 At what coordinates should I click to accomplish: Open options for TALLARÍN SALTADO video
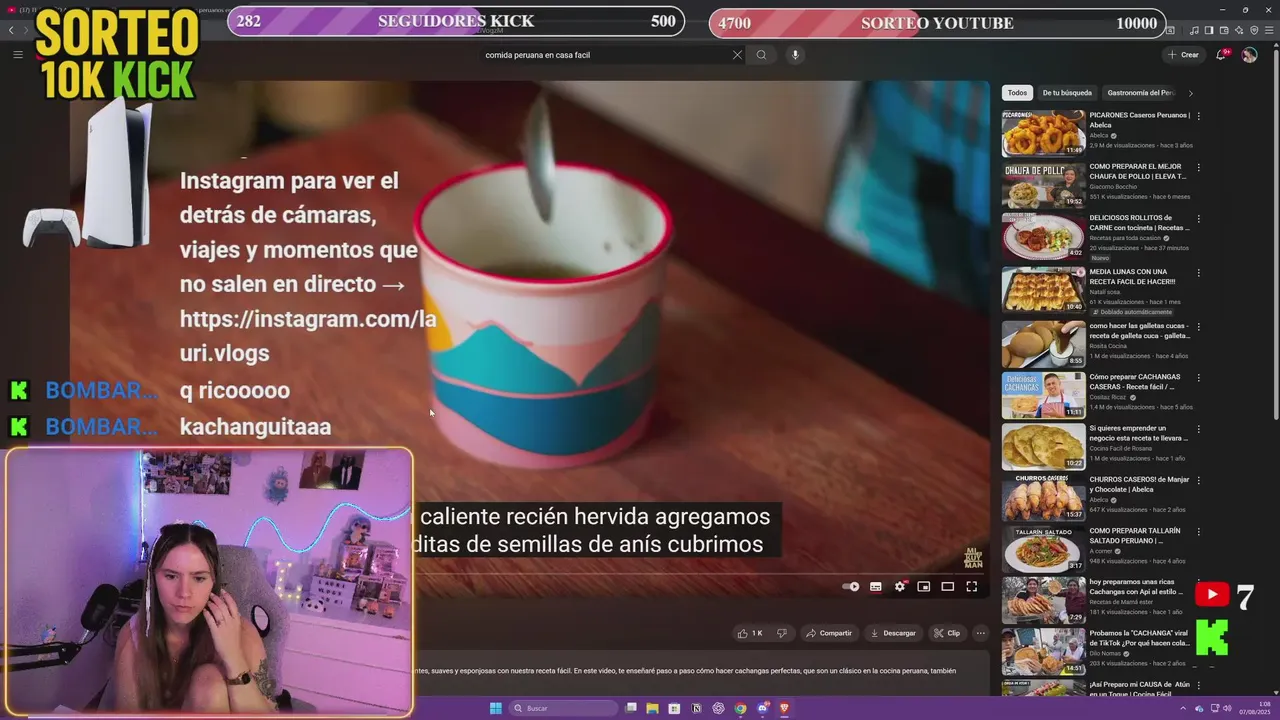pyautogui.click(x=1198, y=532)
